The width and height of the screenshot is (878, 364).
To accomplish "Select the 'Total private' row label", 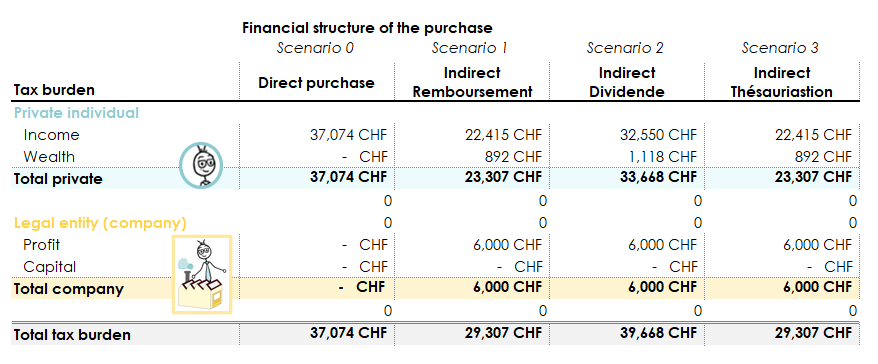I will pos(58,179).
